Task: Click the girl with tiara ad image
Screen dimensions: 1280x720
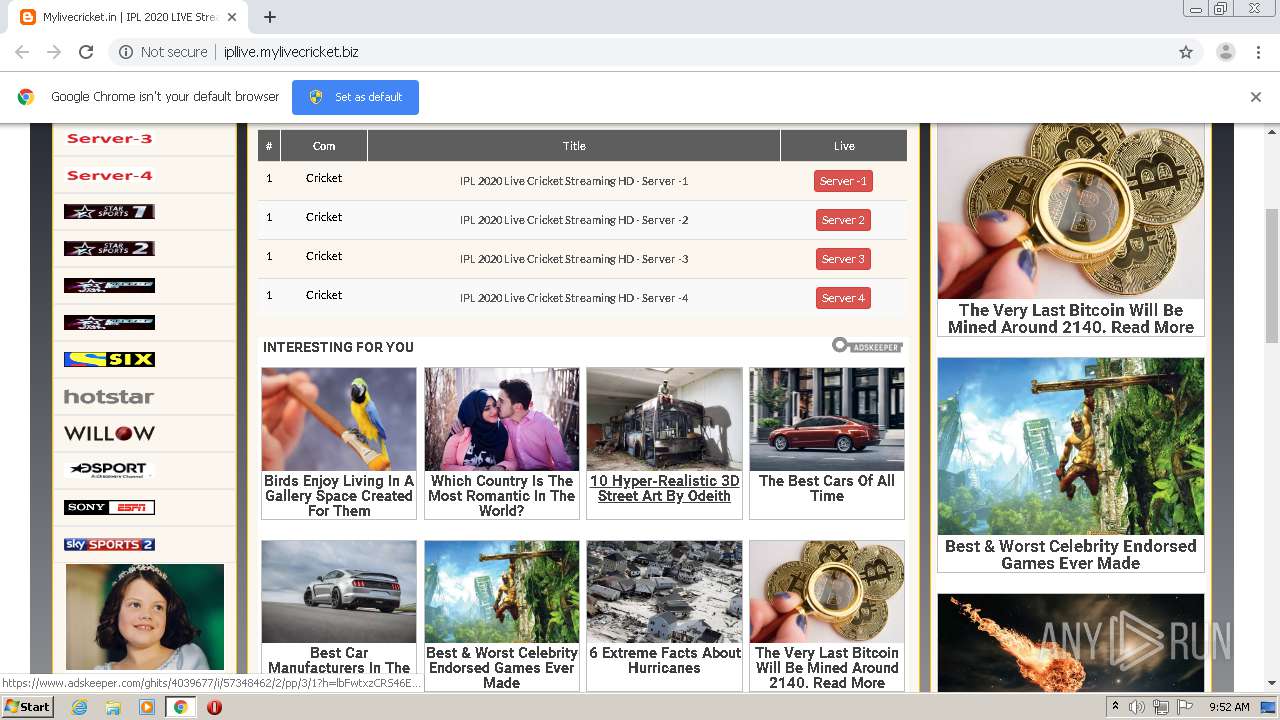Action: (145, 617)
